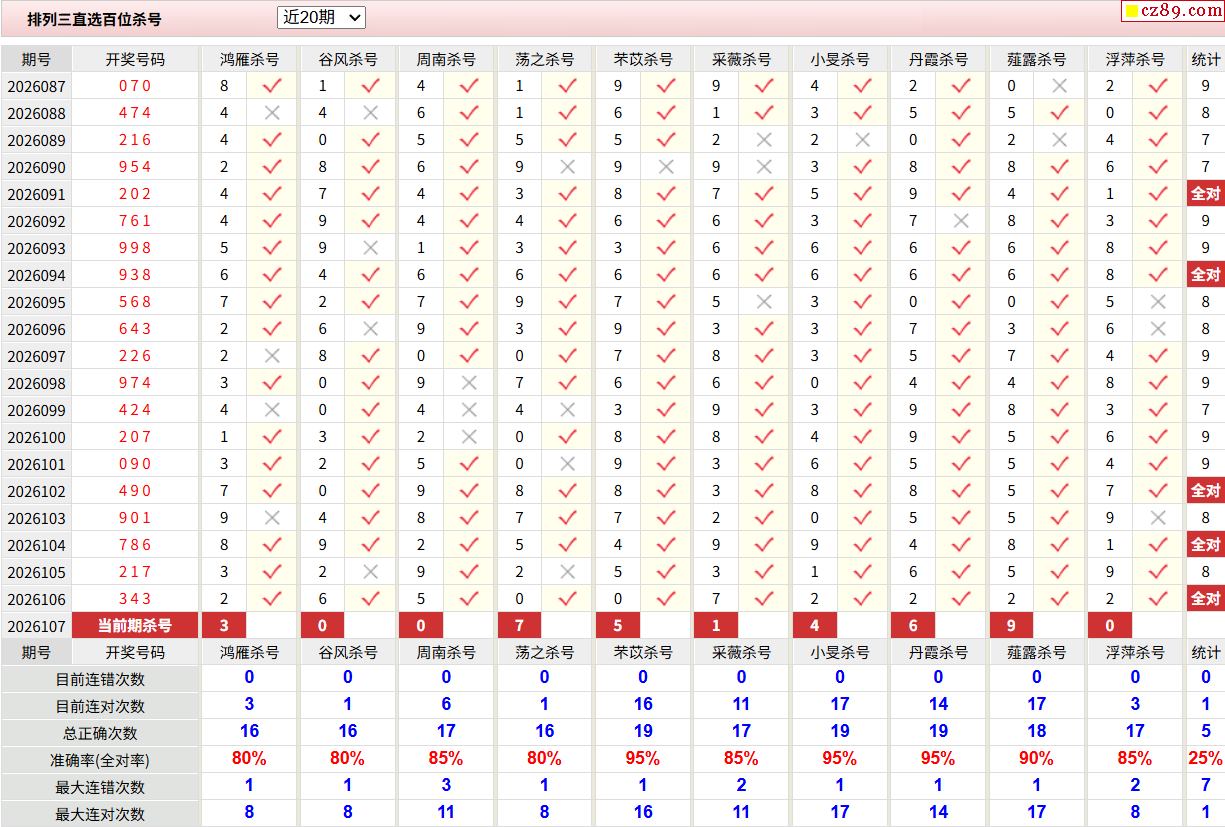
Task: Click the cross mark for 周南杀号 in row 2026098
Action: click(468, 383)
